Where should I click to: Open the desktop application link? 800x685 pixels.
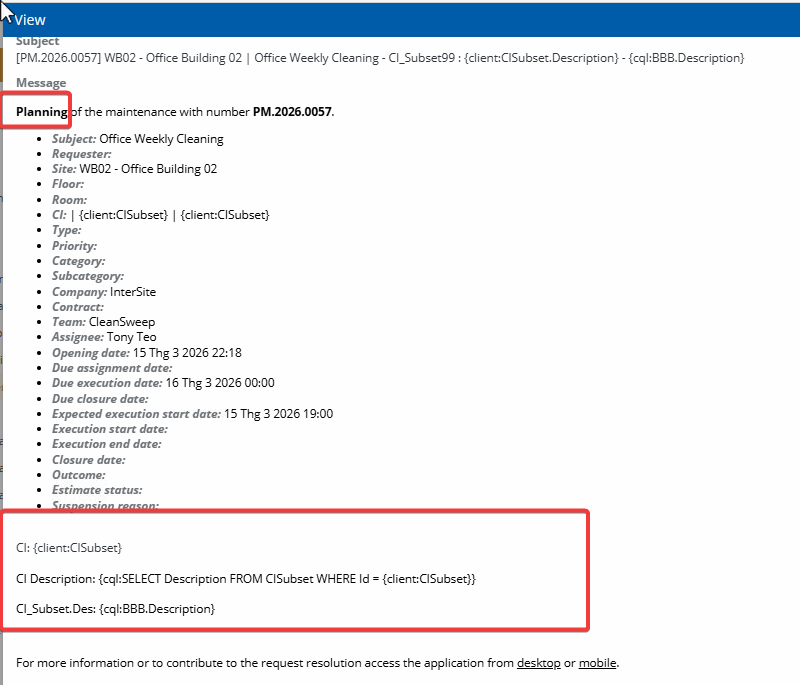pos(538,663)
